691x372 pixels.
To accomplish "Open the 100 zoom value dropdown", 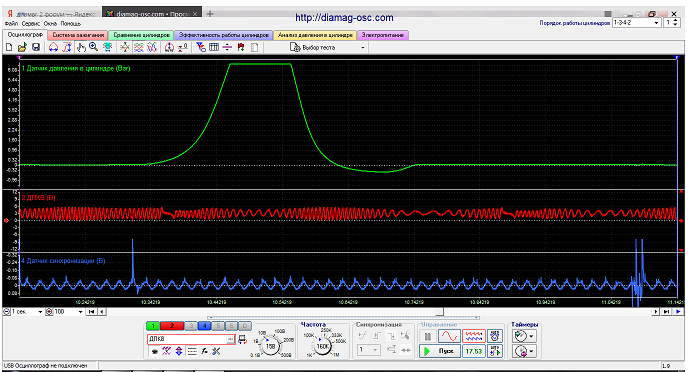I will pyautogui.click(x=80, y=312).
